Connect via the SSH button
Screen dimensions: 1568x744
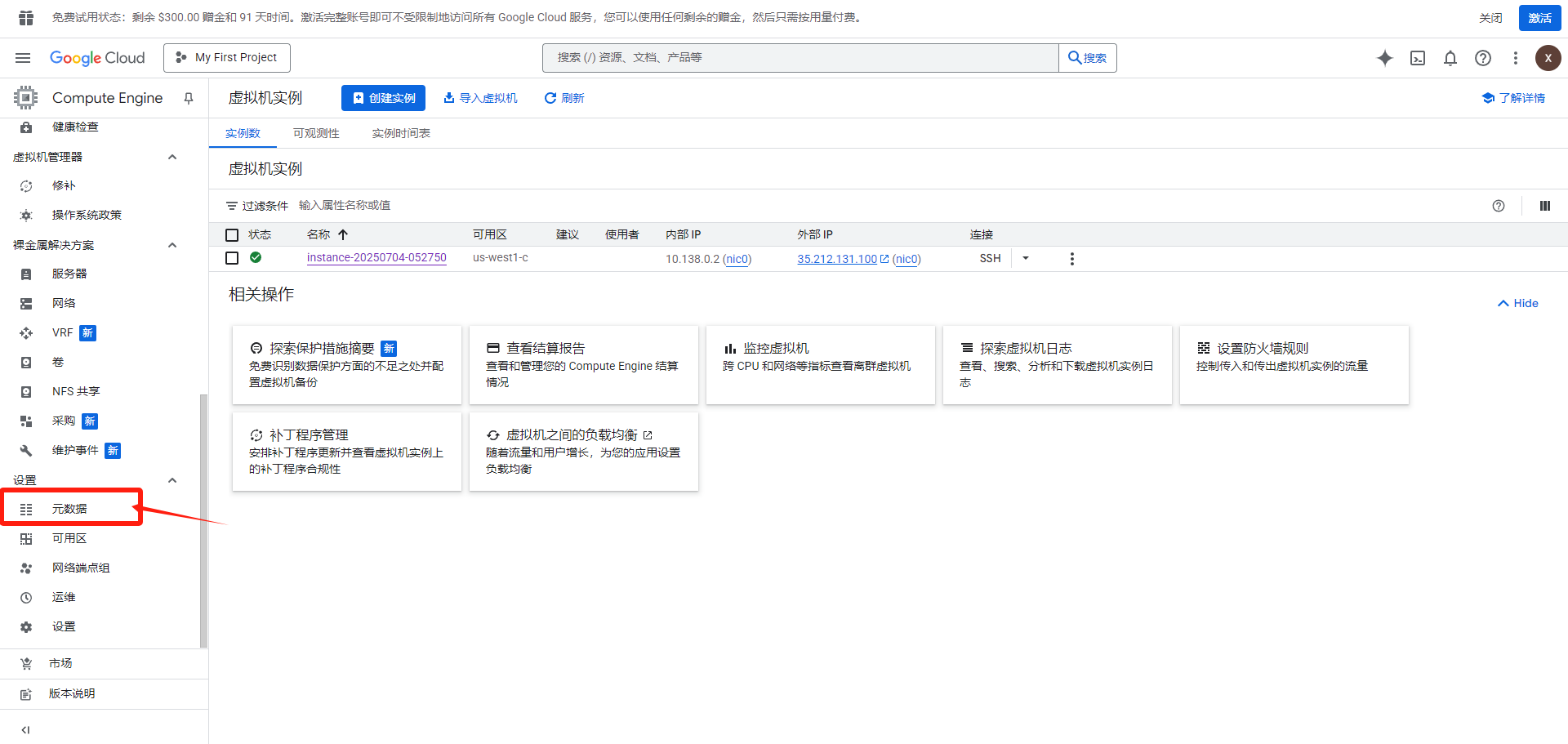(990, 258)
